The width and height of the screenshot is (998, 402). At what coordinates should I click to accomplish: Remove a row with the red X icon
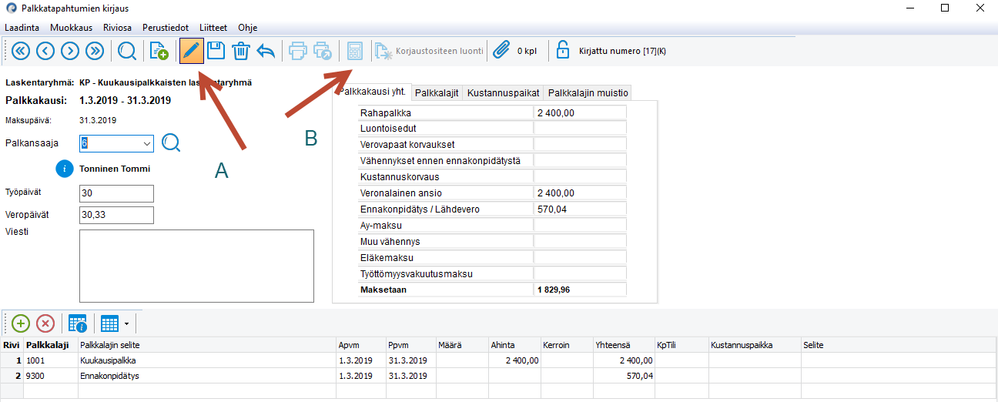(x=45, y=323)
